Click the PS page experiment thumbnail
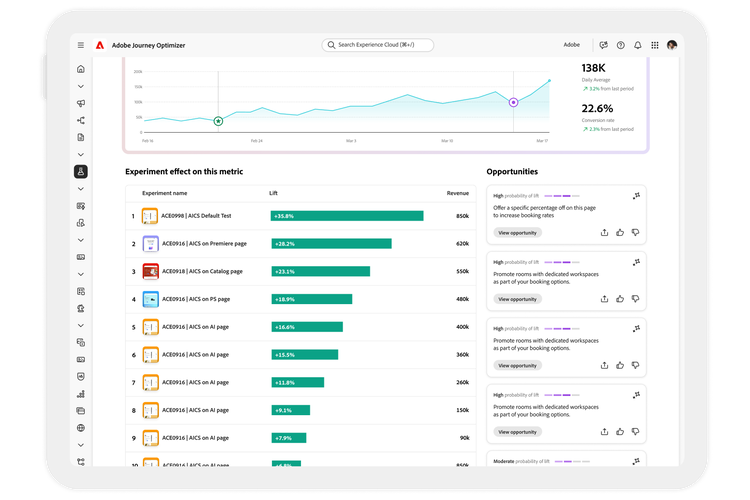This screenshot has width=750, height=500. coord(150,299)
